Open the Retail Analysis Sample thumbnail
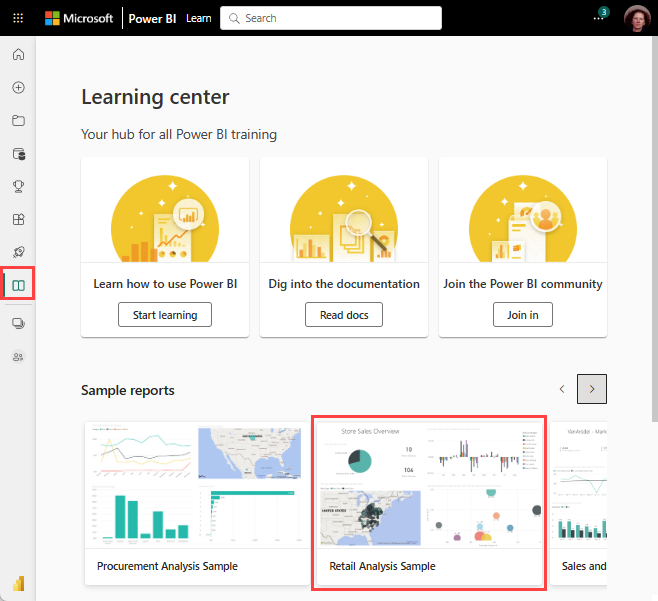 [x=429, y=485]
